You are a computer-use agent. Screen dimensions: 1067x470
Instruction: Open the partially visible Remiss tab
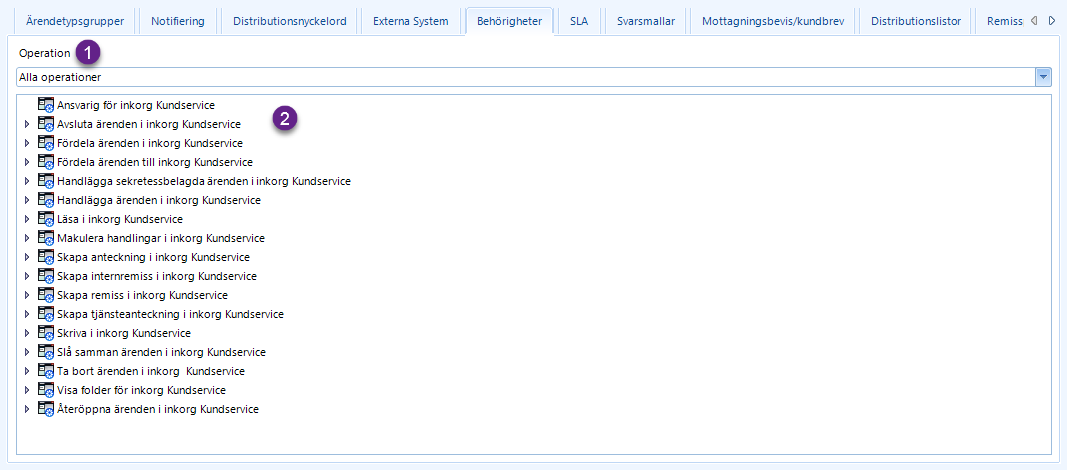1003,21
